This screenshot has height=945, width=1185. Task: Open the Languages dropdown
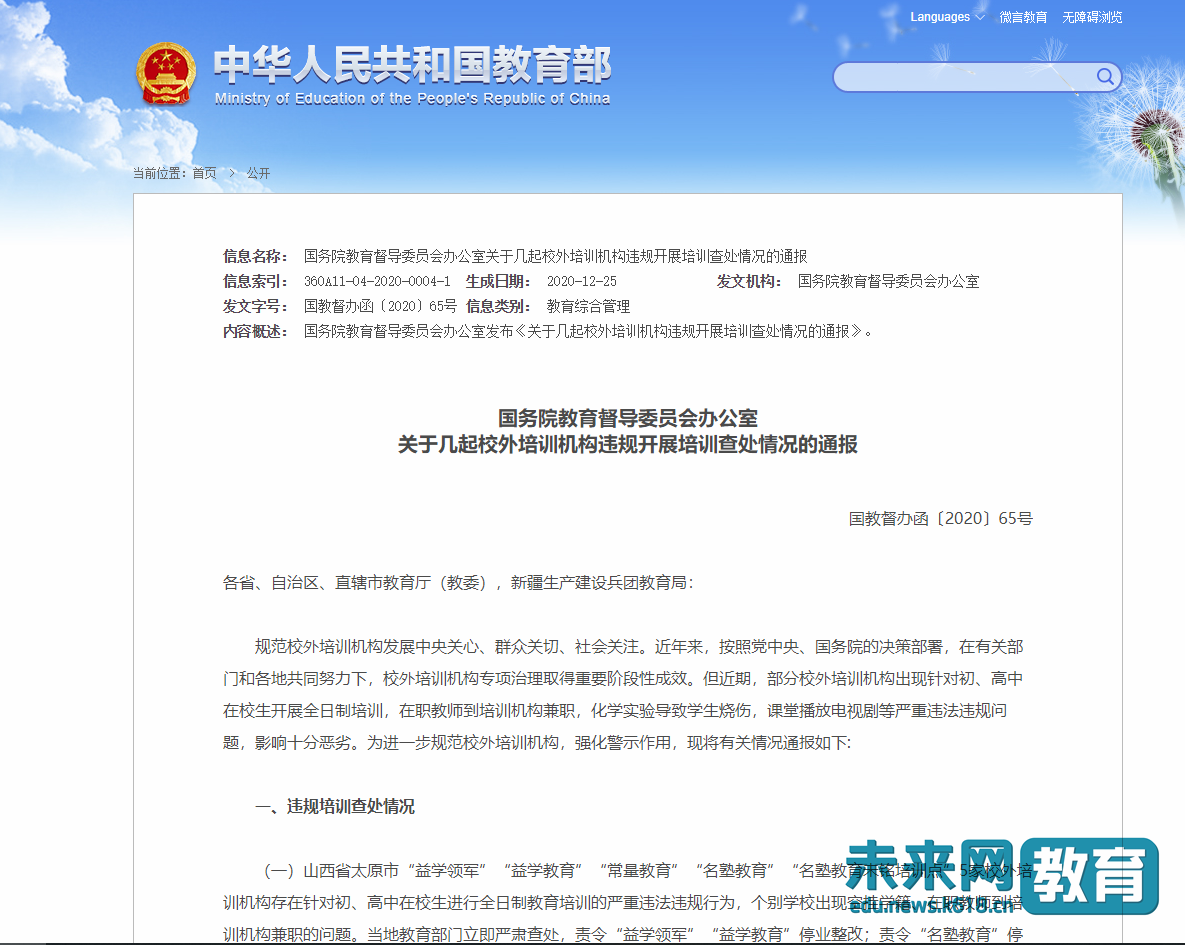[x=947, y=17]
